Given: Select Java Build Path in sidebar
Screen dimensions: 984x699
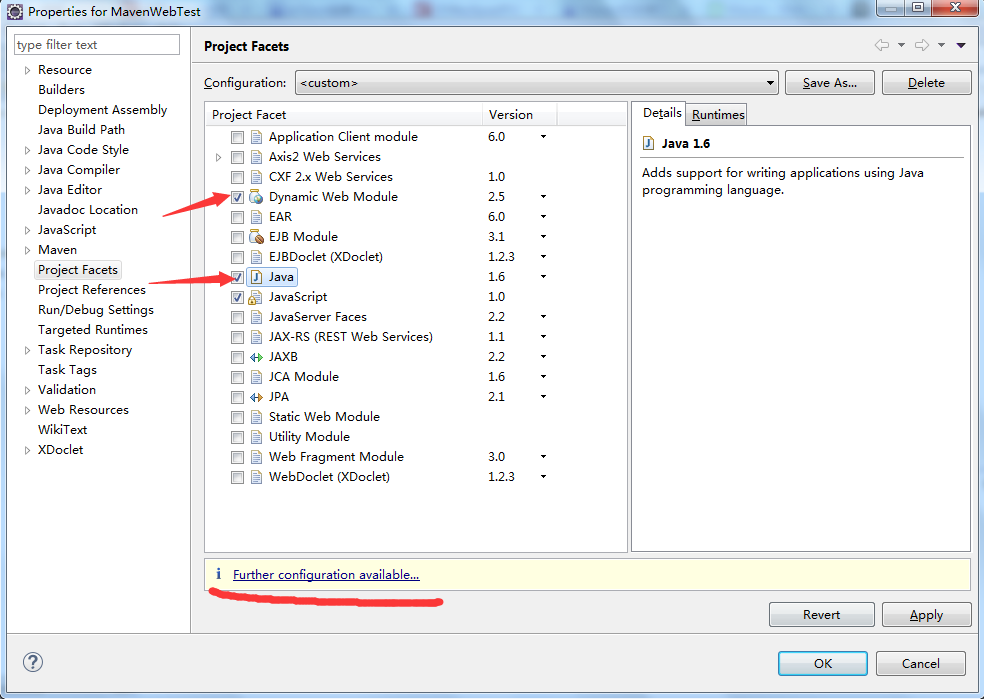Looking at the screenshot, I should pyautogui.click(x=81, y=130).
